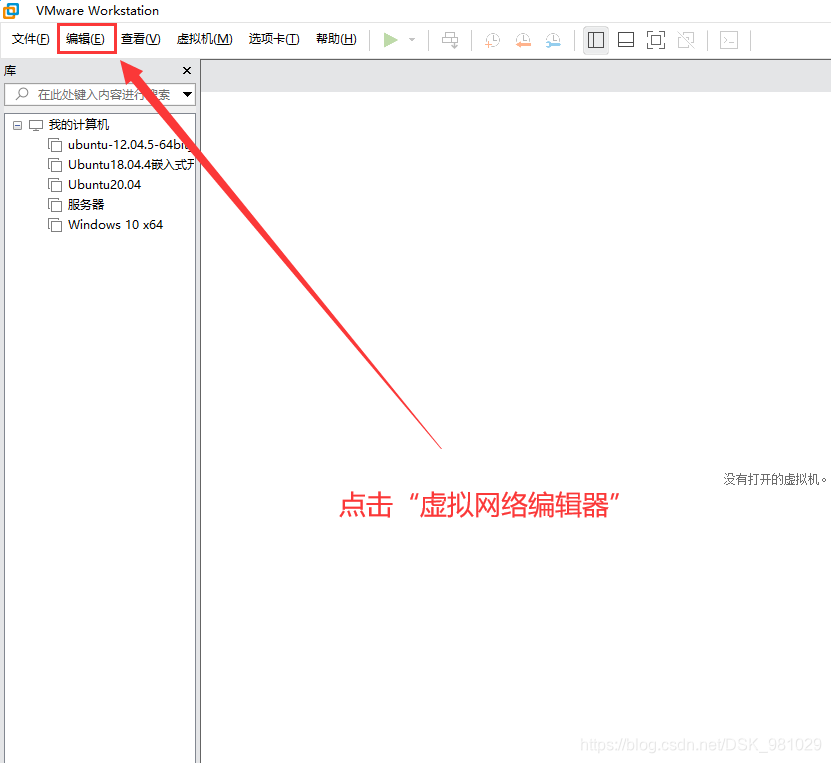Open the 文件(F) menu
The width and height of the screenshot is (831, 763).
(x=30, y=39)
